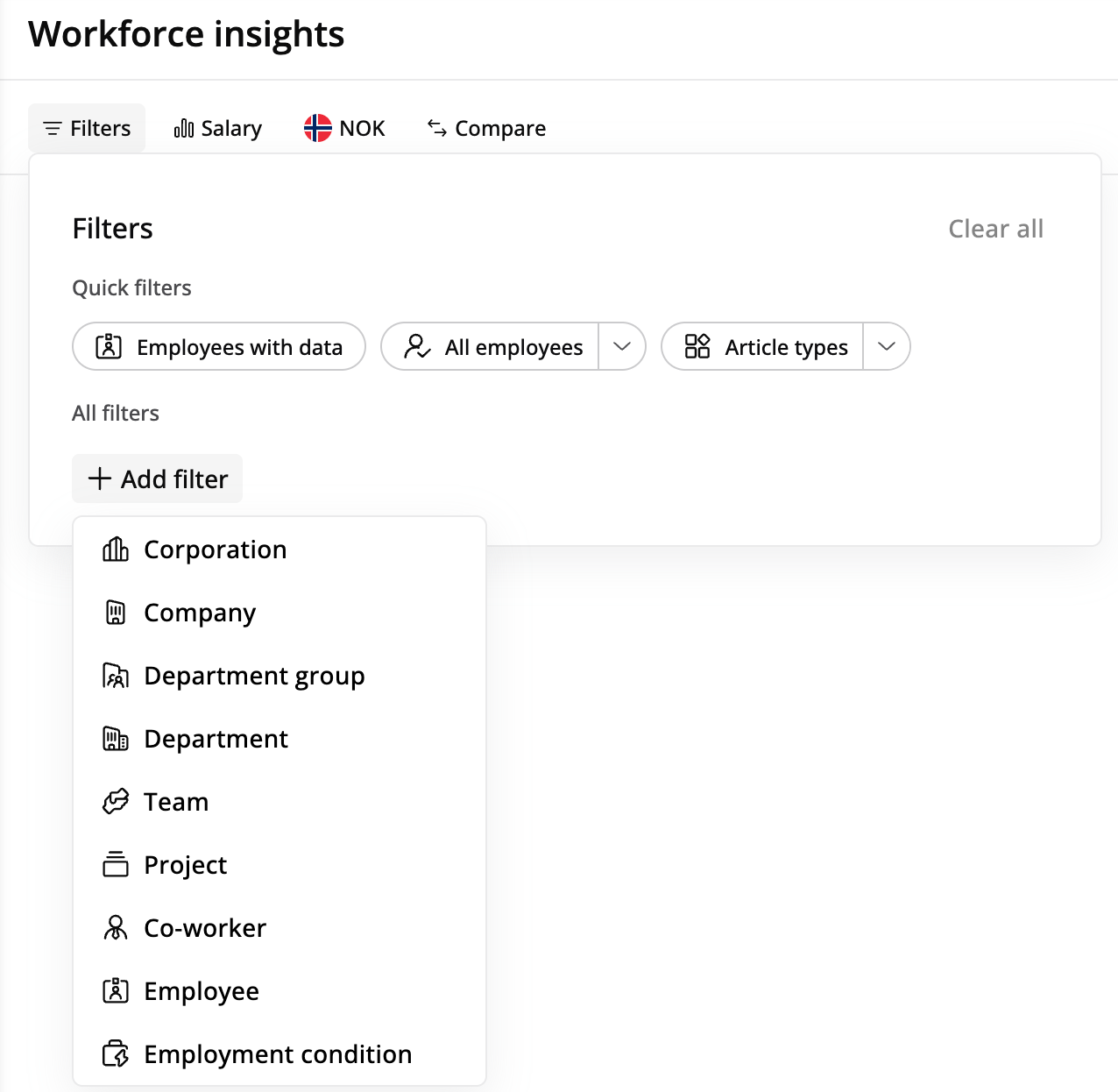1118x1092 pixels.
Task: Open the Compare option in toolbar
Action: pyautogui.click(x=486, y=128)
